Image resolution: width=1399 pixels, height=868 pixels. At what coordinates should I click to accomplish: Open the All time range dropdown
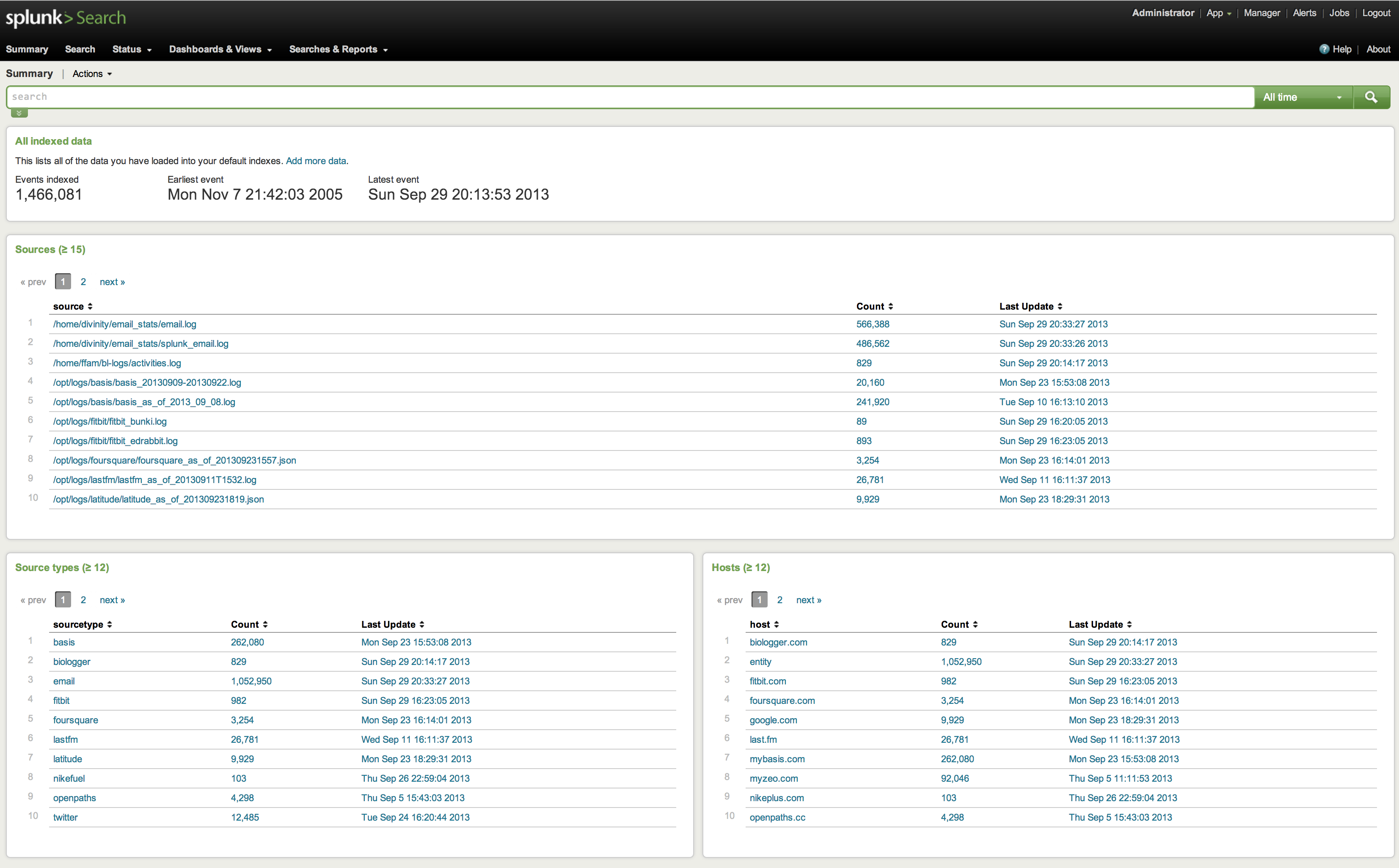[1302, 97]
